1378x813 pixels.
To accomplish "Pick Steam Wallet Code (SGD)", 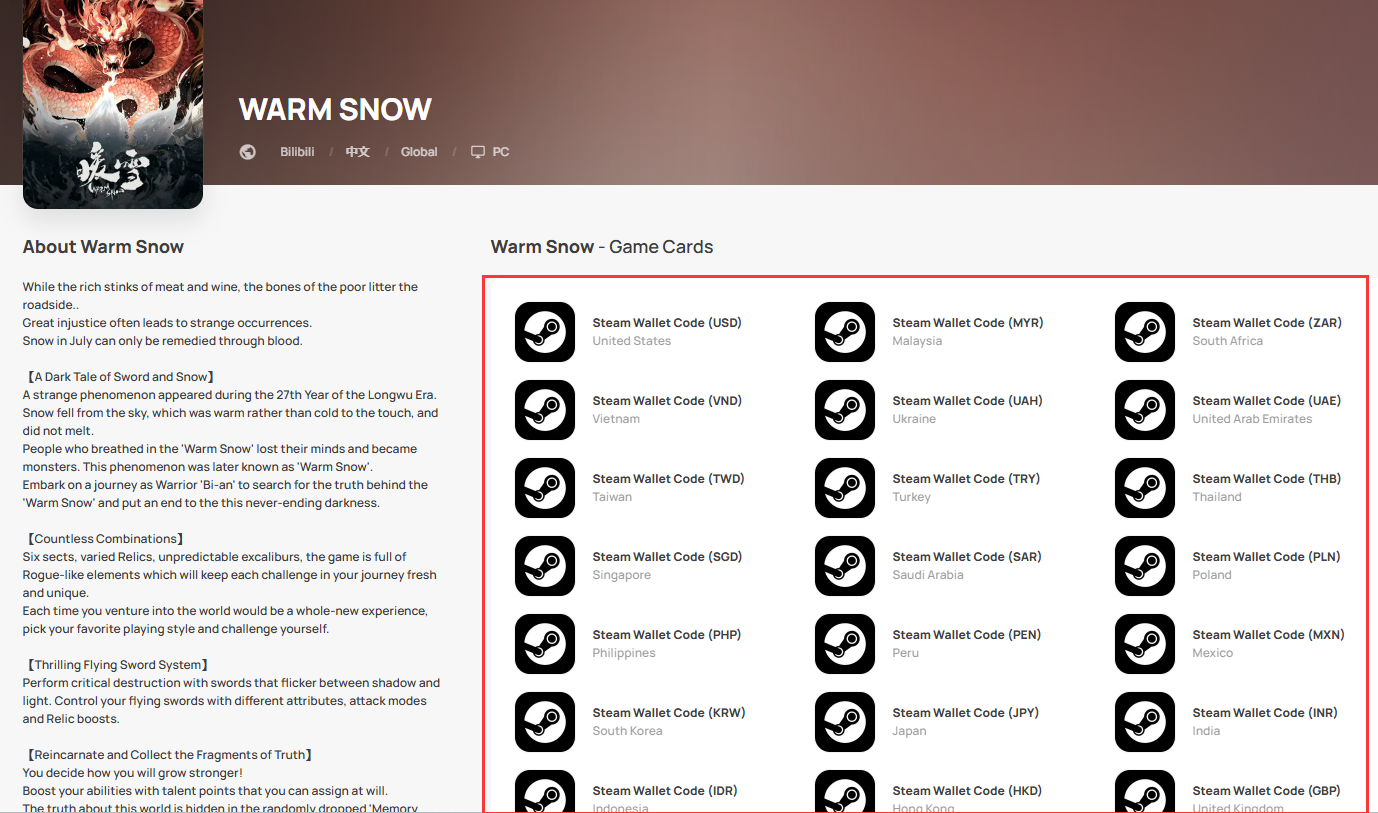I will [667, 557].
